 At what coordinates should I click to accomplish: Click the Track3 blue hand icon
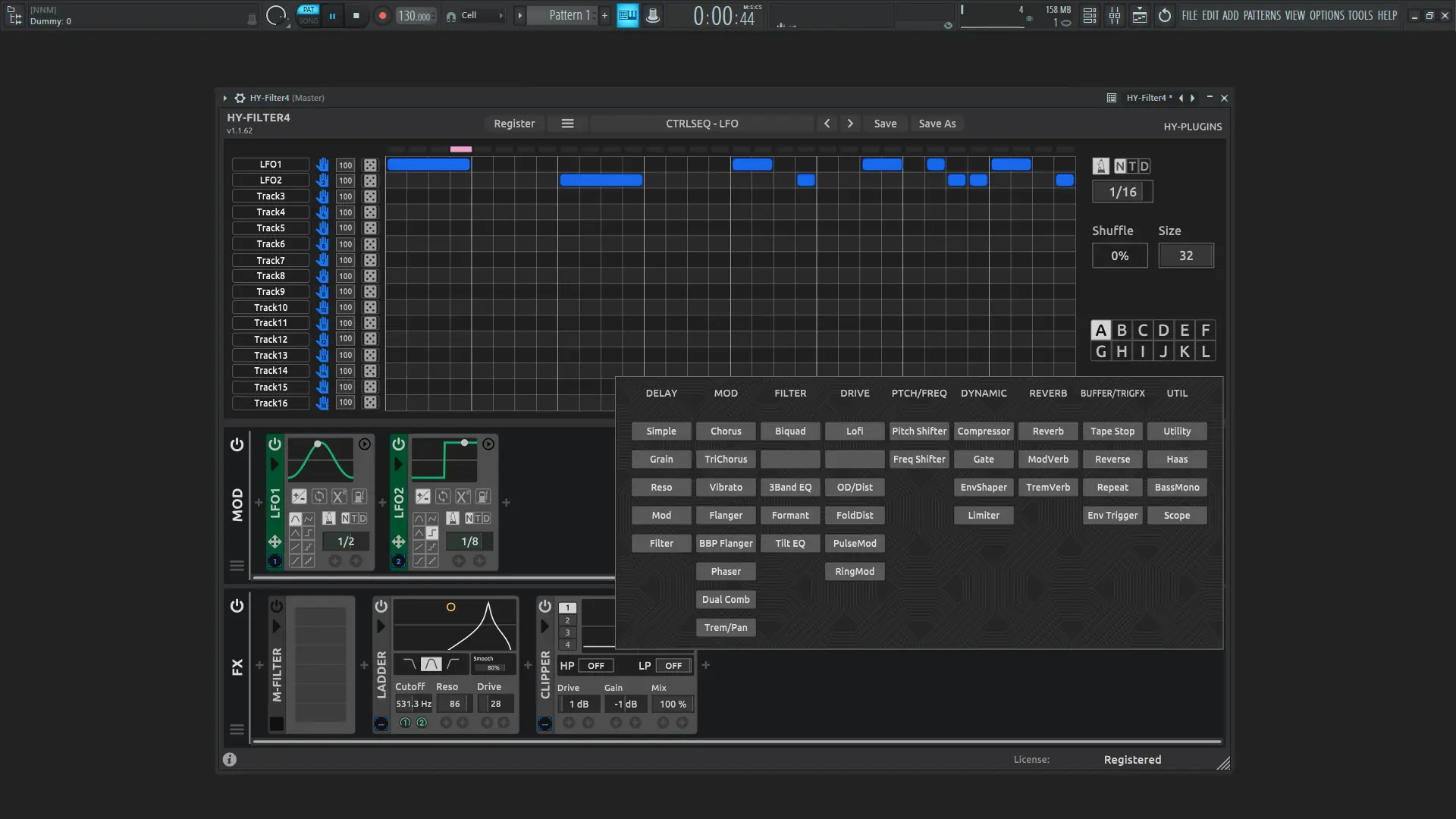pyautogui.click(x=322, y=196)
